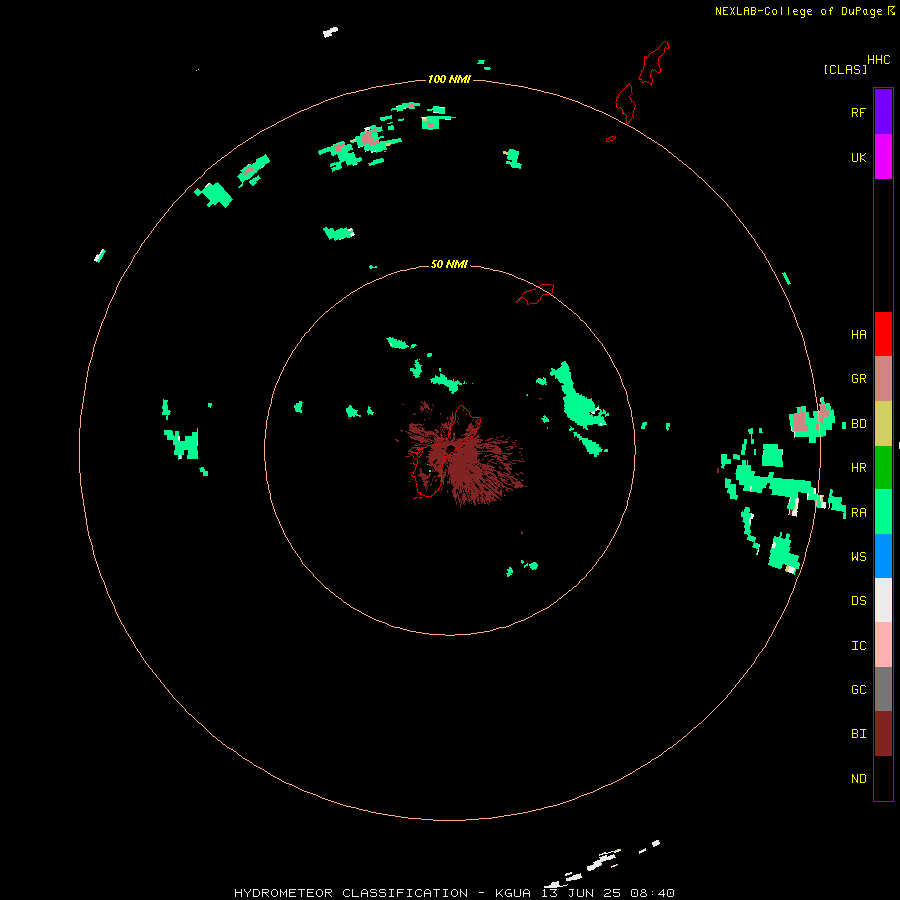
Task: Click the 'BD' legend label
Action: point(858,424)
